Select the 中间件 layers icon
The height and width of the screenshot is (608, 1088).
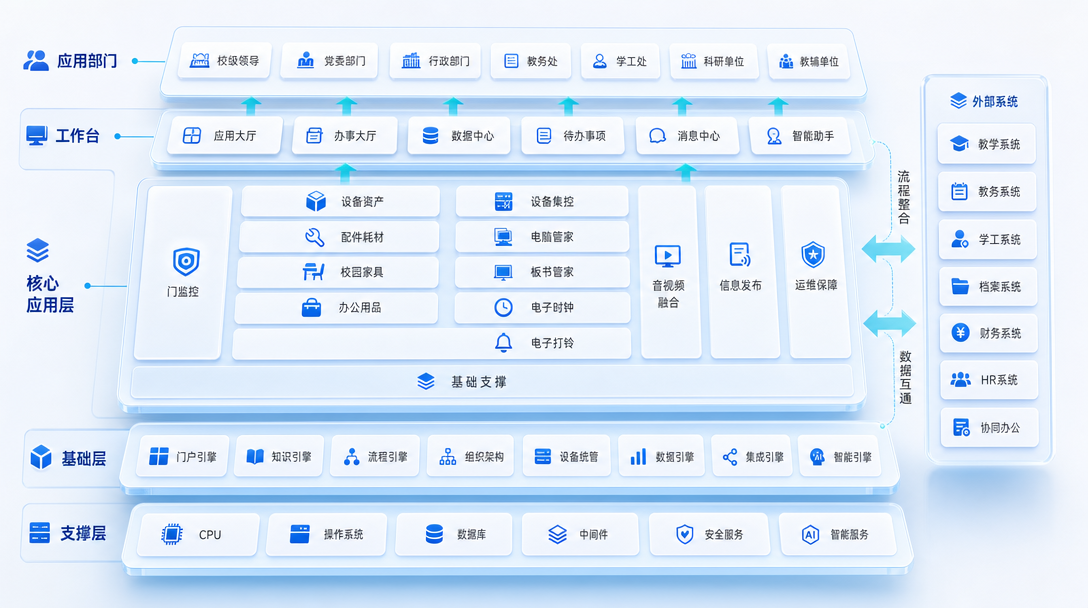557,534
